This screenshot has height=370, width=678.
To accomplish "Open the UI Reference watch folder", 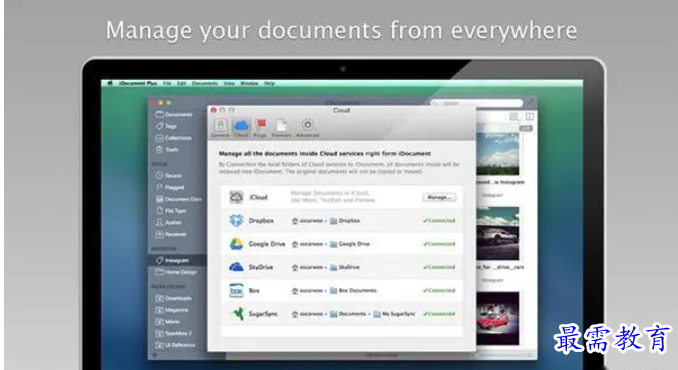I will click(175, 345).
